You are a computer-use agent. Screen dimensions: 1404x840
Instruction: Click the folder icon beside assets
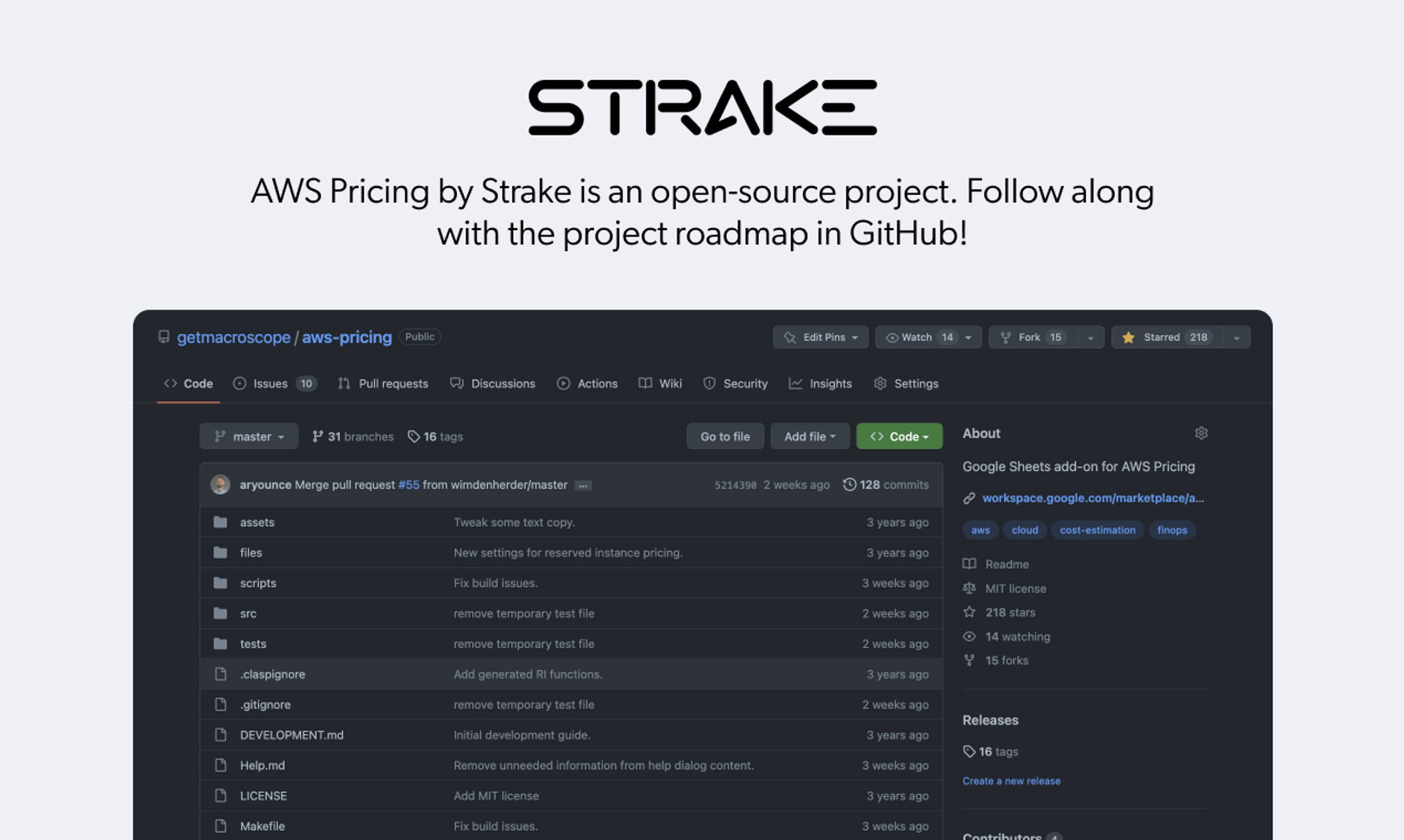220,522
